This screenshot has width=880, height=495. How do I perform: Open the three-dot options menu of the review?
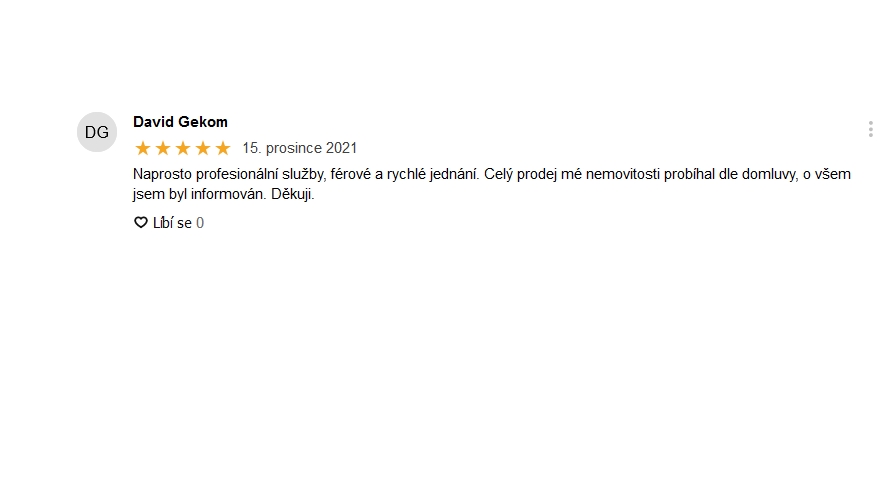click(x=870, y=129)
